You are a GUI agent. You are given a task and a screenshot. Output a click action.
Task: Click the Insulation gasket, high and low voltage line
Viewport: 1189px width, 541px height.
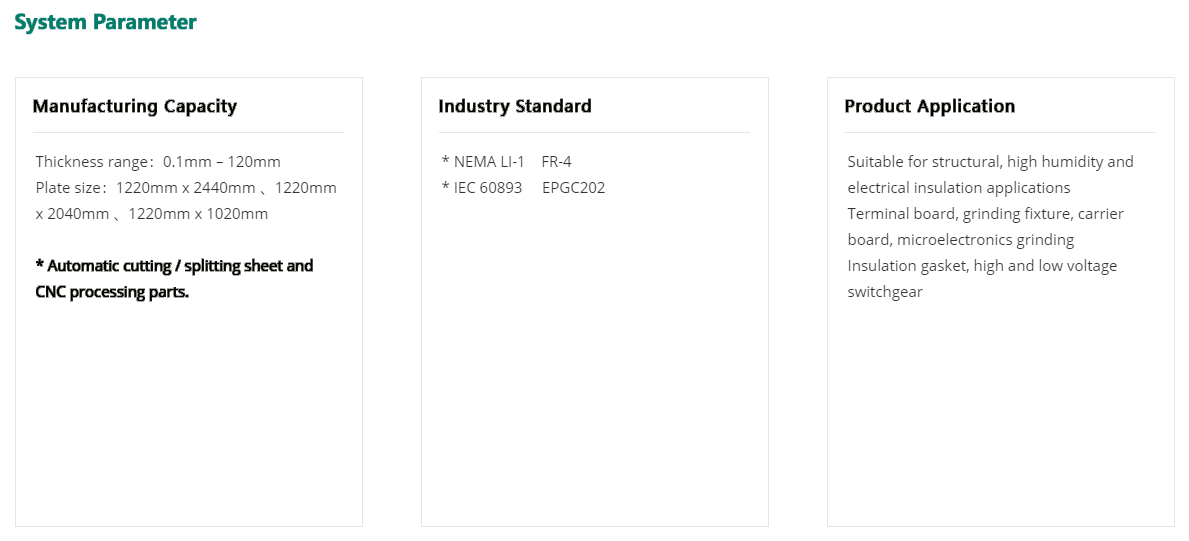982,266
